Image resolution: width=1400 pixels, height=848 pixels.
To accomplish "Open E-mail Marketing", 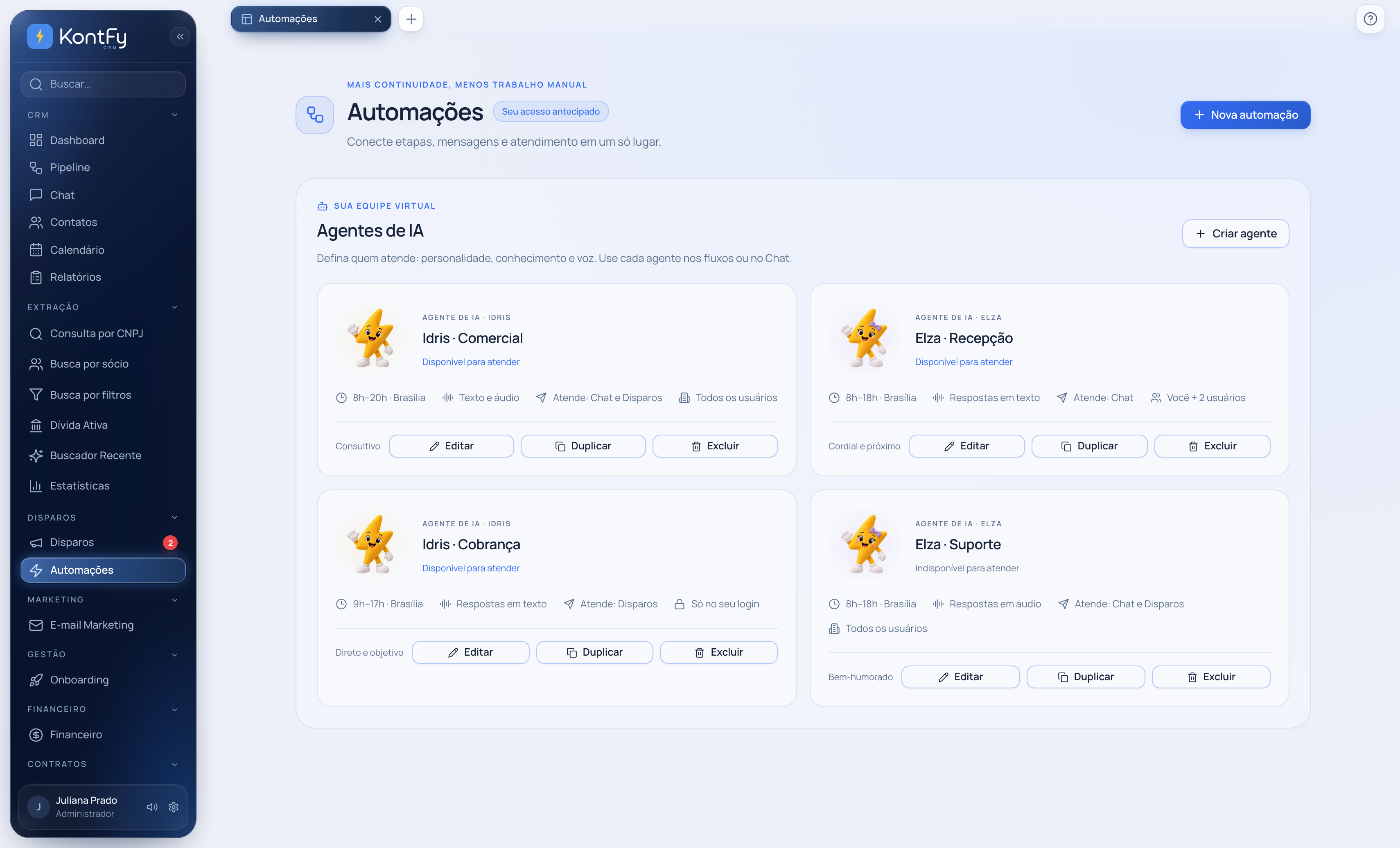I will (x=103, y=625).
